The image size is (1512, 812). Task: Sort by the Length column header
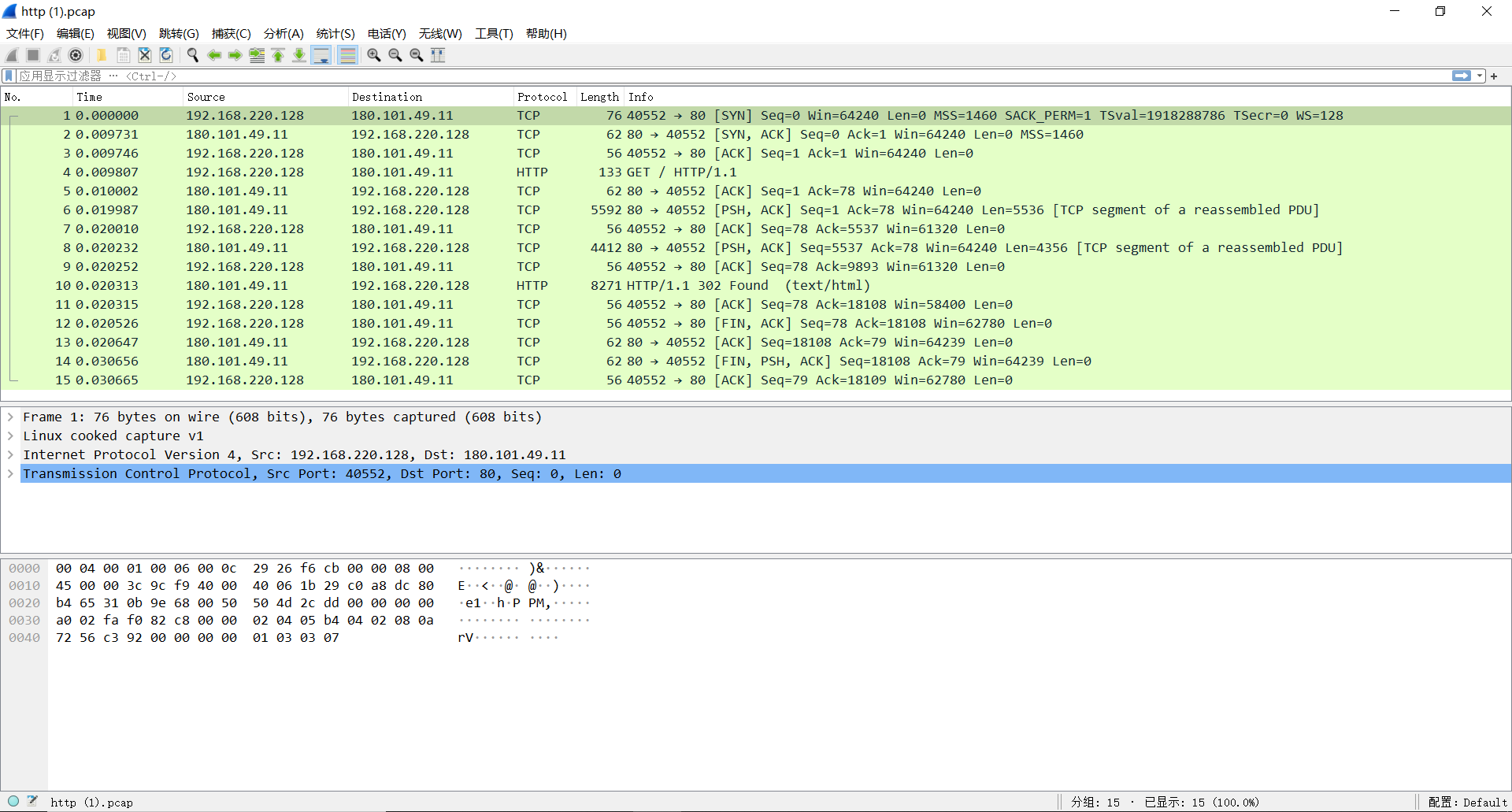tap(600, 97)
